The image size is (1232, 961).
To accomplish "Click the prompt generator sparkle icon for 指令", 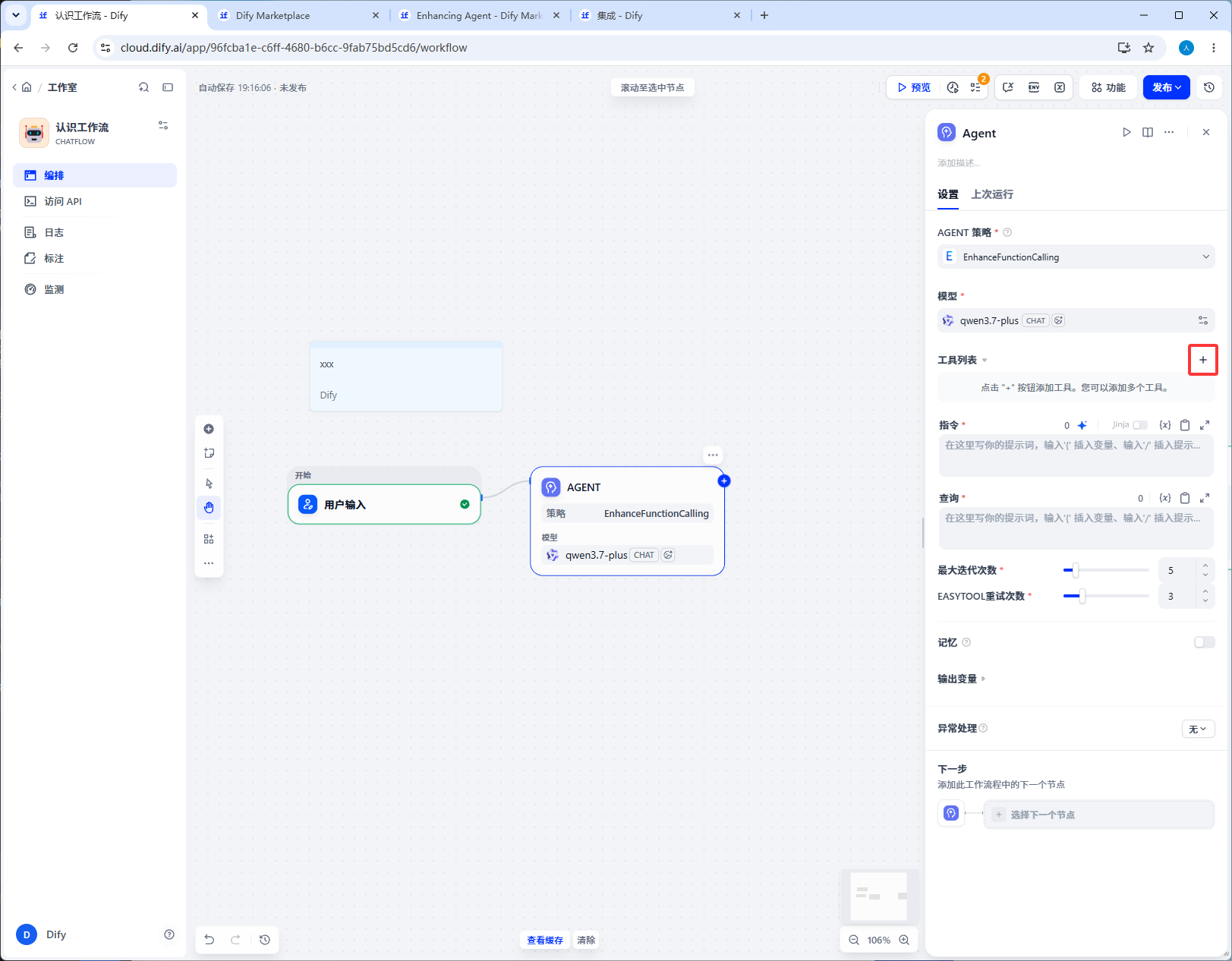I will [x=1082, y=425].
